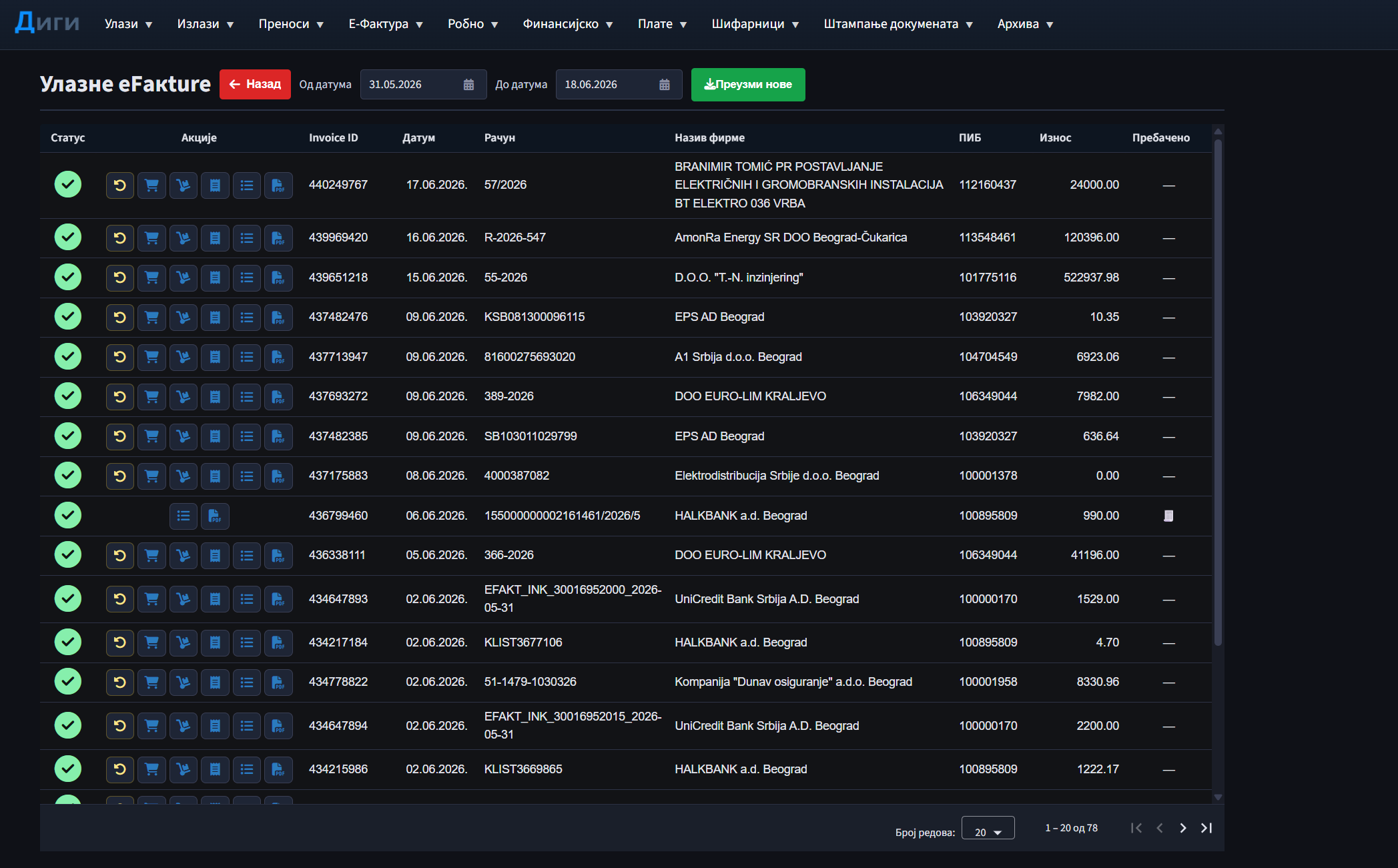Click the receipt icon for invoice 434647893
The image size is (1398, 868).
(215, 599)
